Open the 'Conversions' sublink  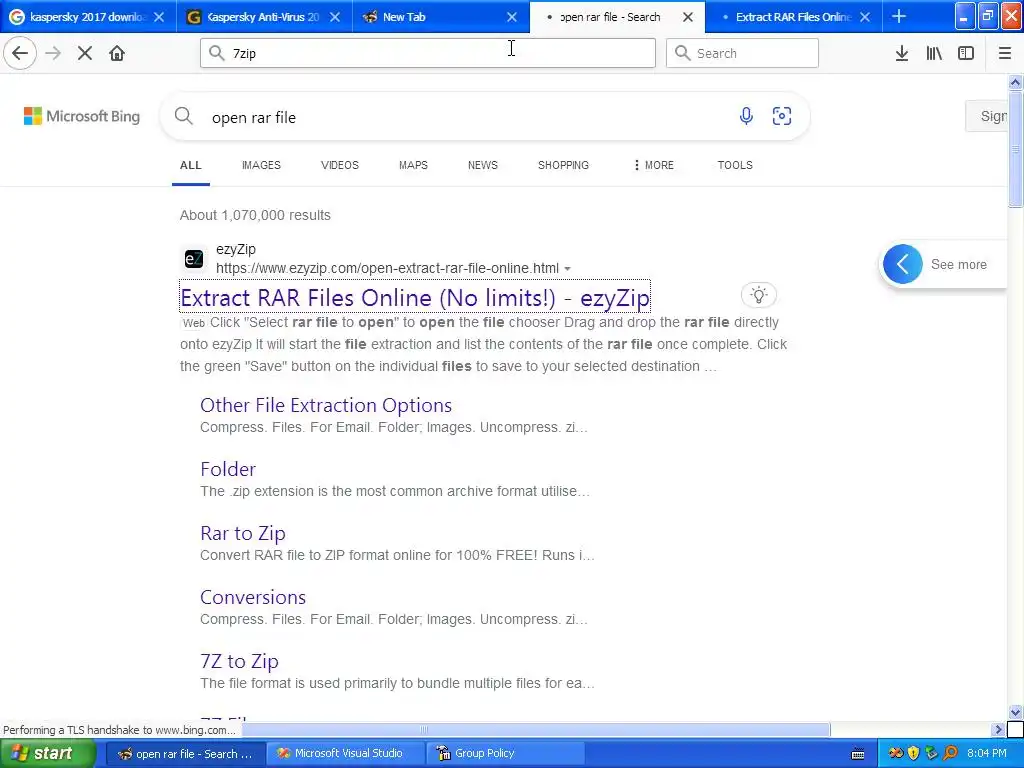253,597
